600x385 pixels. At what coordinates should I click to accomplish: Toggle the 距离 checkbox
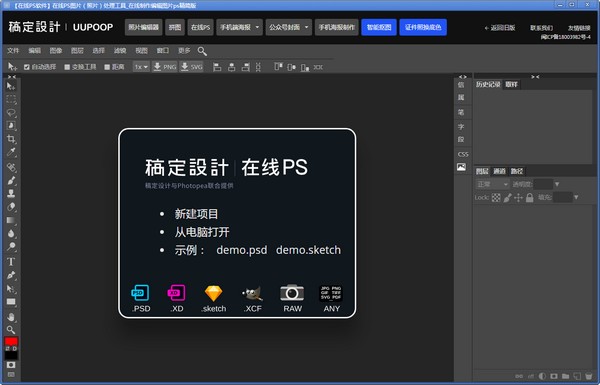pos(107,67)
